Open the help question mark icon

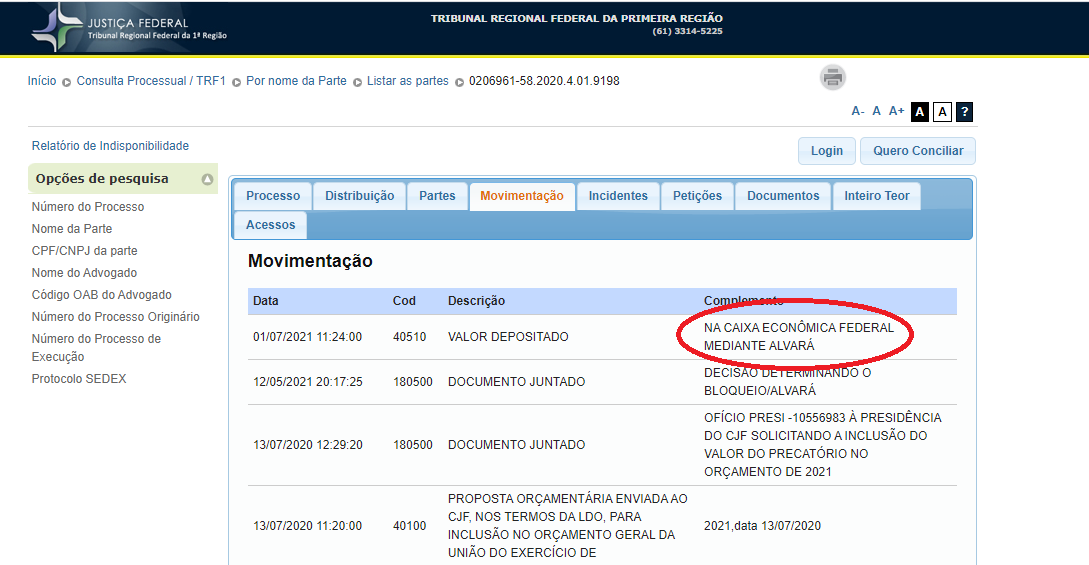coord(964,112)
